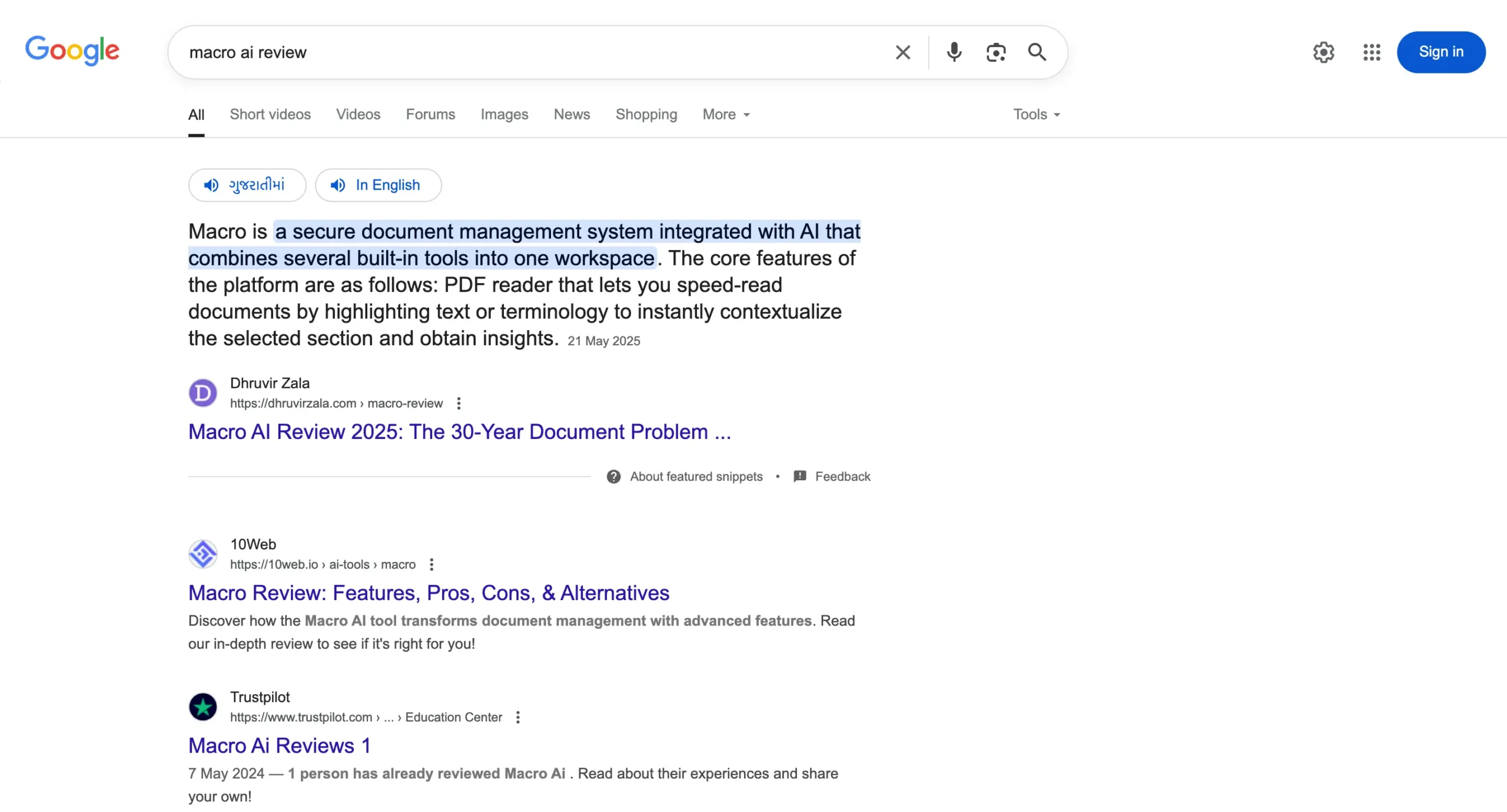Switch to the Forums tab
This screenshot has height=812, width=1507.
[x=430, y=114]
